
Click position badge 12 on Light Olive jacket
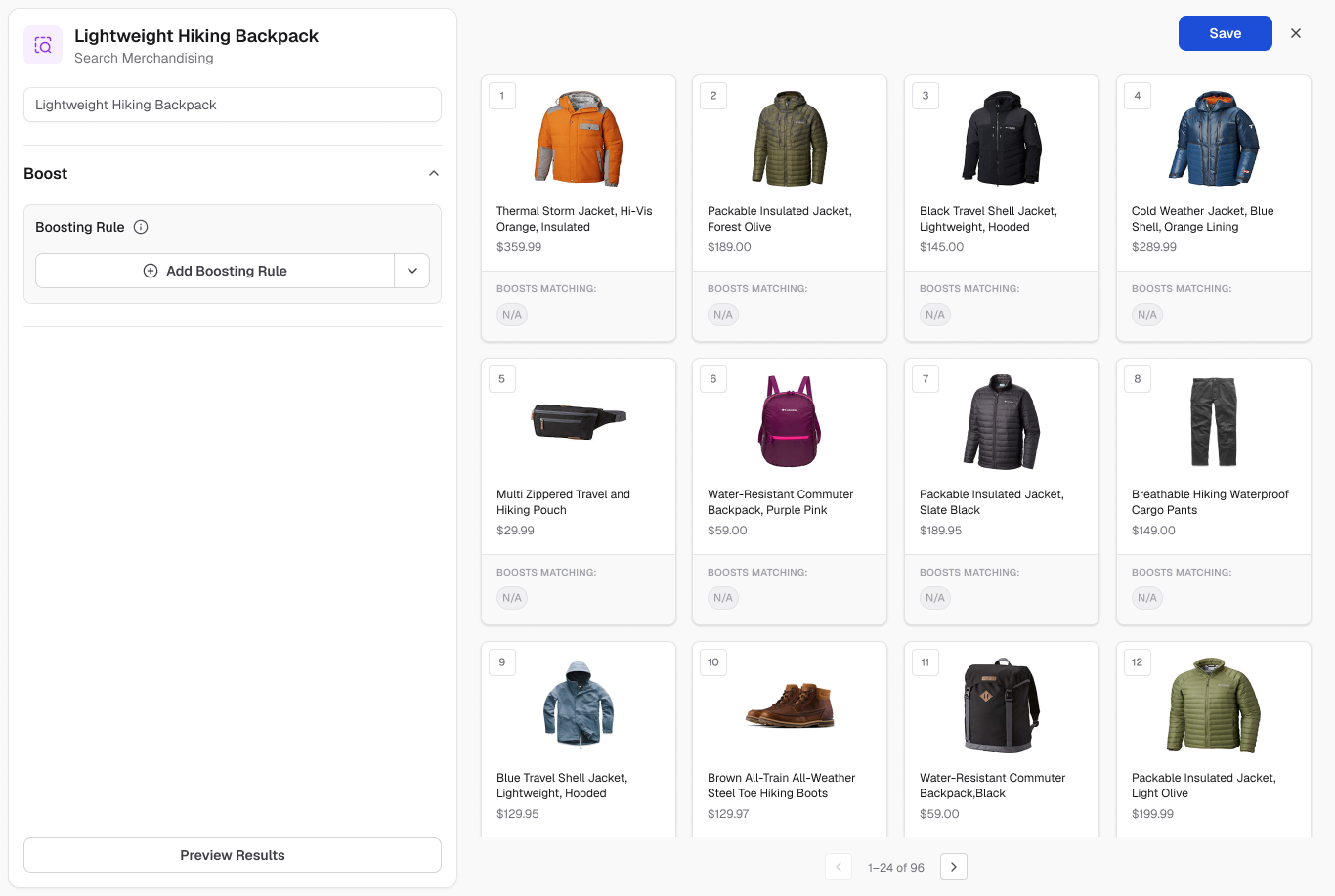1138,662
